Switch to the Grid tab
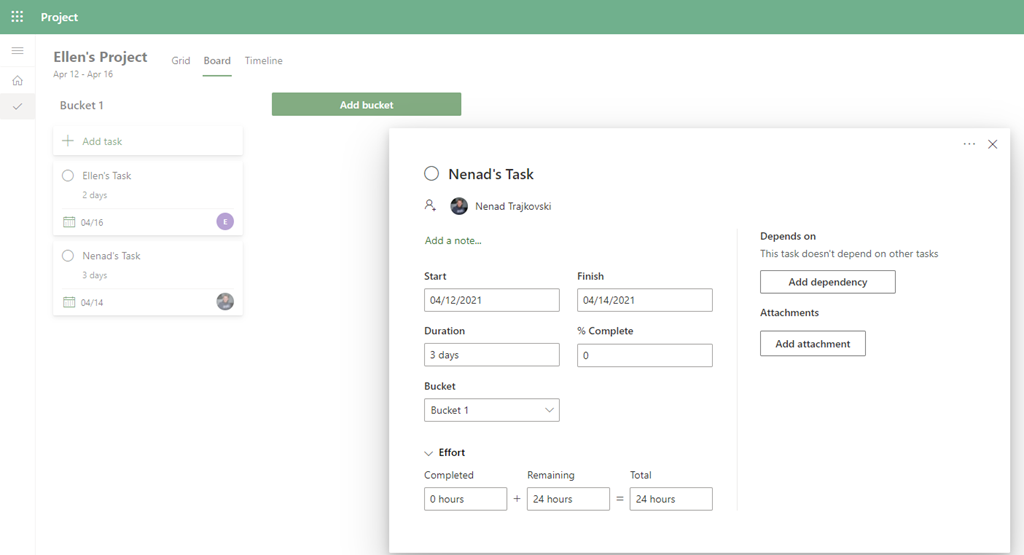Image resolution: width=1024 pixels, height=555 pixels. pyautogui.click(x=181, y=61)
